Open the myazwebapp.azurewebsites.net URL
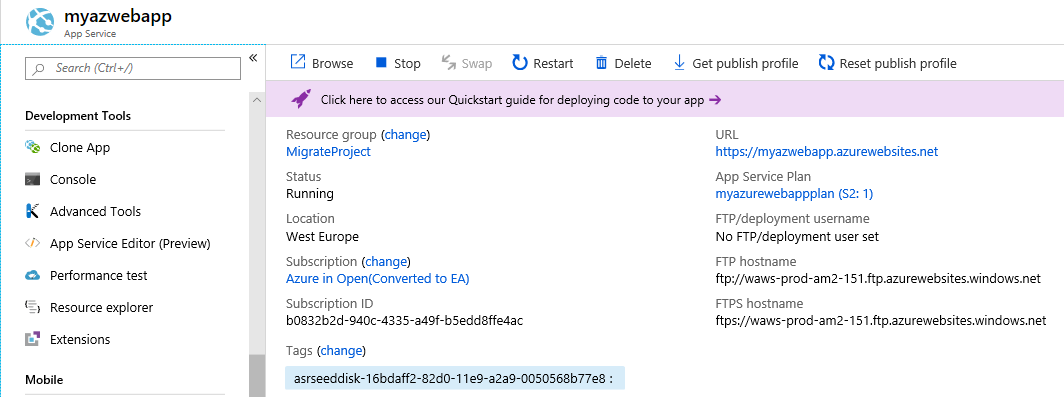The width and height of the screenshot is (1064, 397). [x=826, y=151]
